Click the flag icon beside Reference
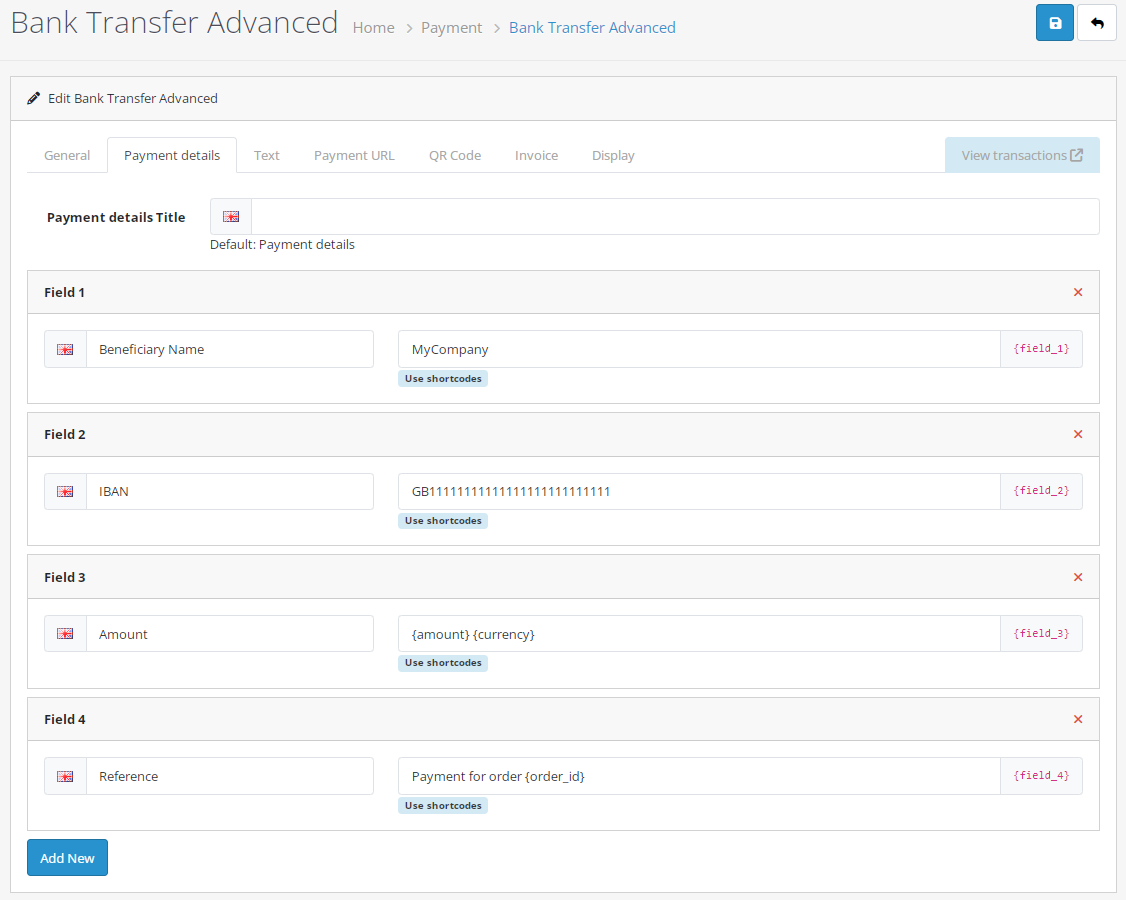 65,776
